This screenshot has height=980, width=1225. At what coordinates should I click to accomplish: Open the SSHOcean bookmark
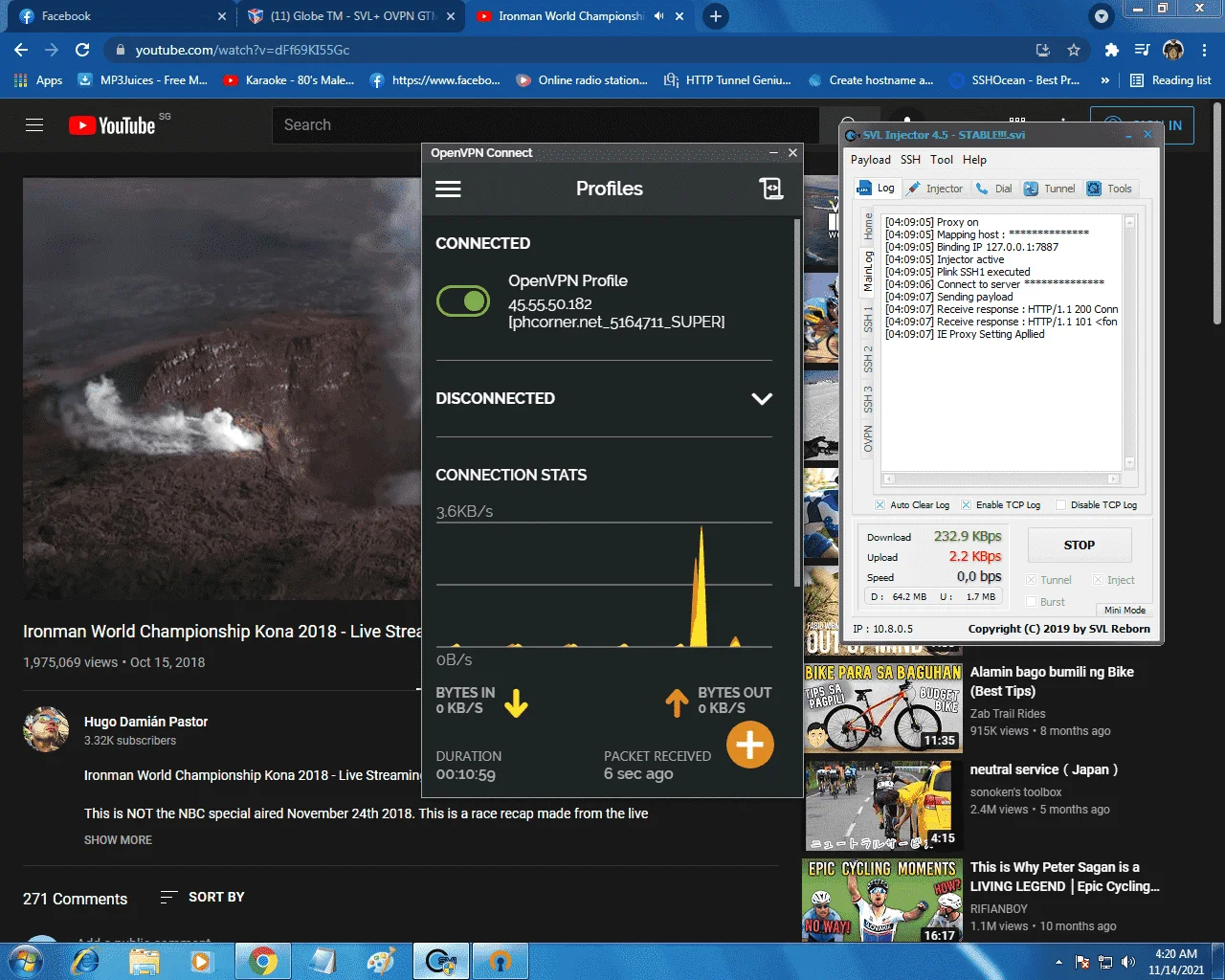tap(1014, 80)
